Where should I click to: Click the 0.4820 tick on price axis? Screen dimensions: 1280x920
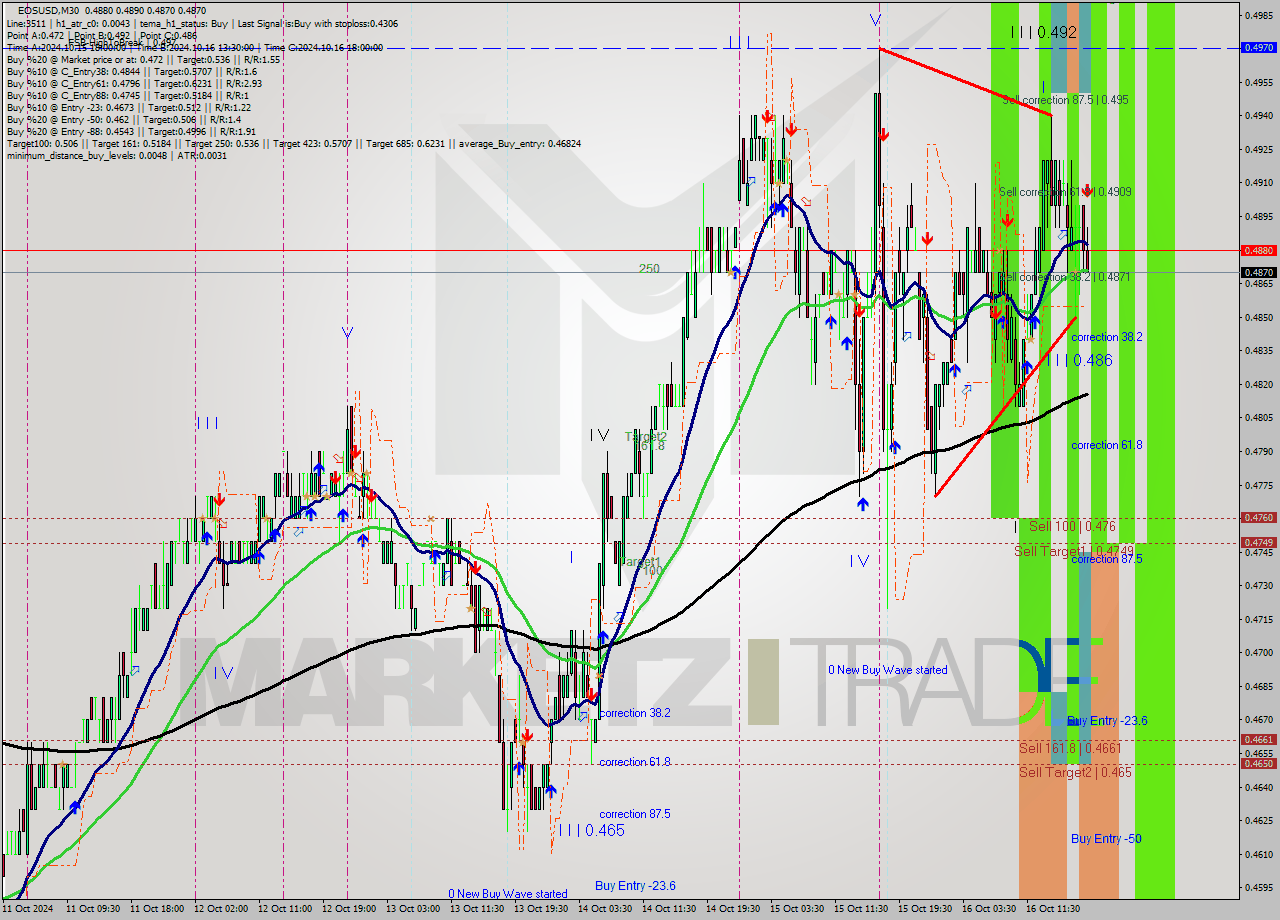1257,384
